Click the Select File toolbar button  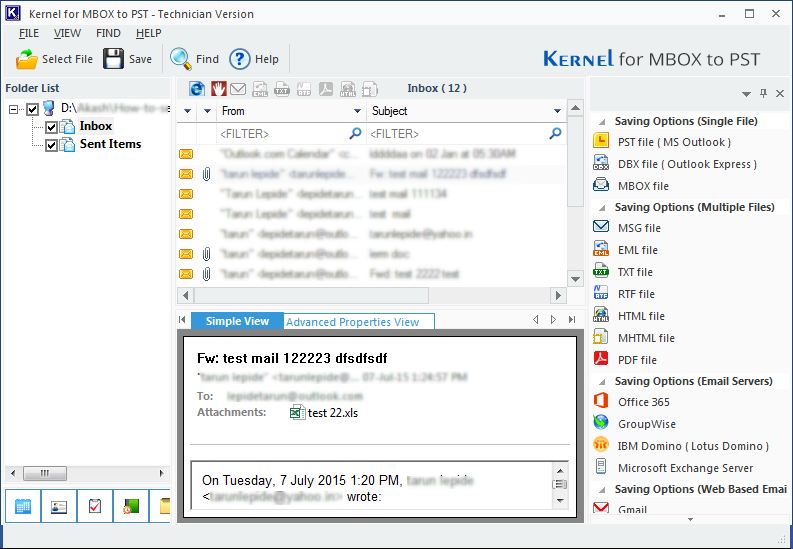tap(54, 59)
